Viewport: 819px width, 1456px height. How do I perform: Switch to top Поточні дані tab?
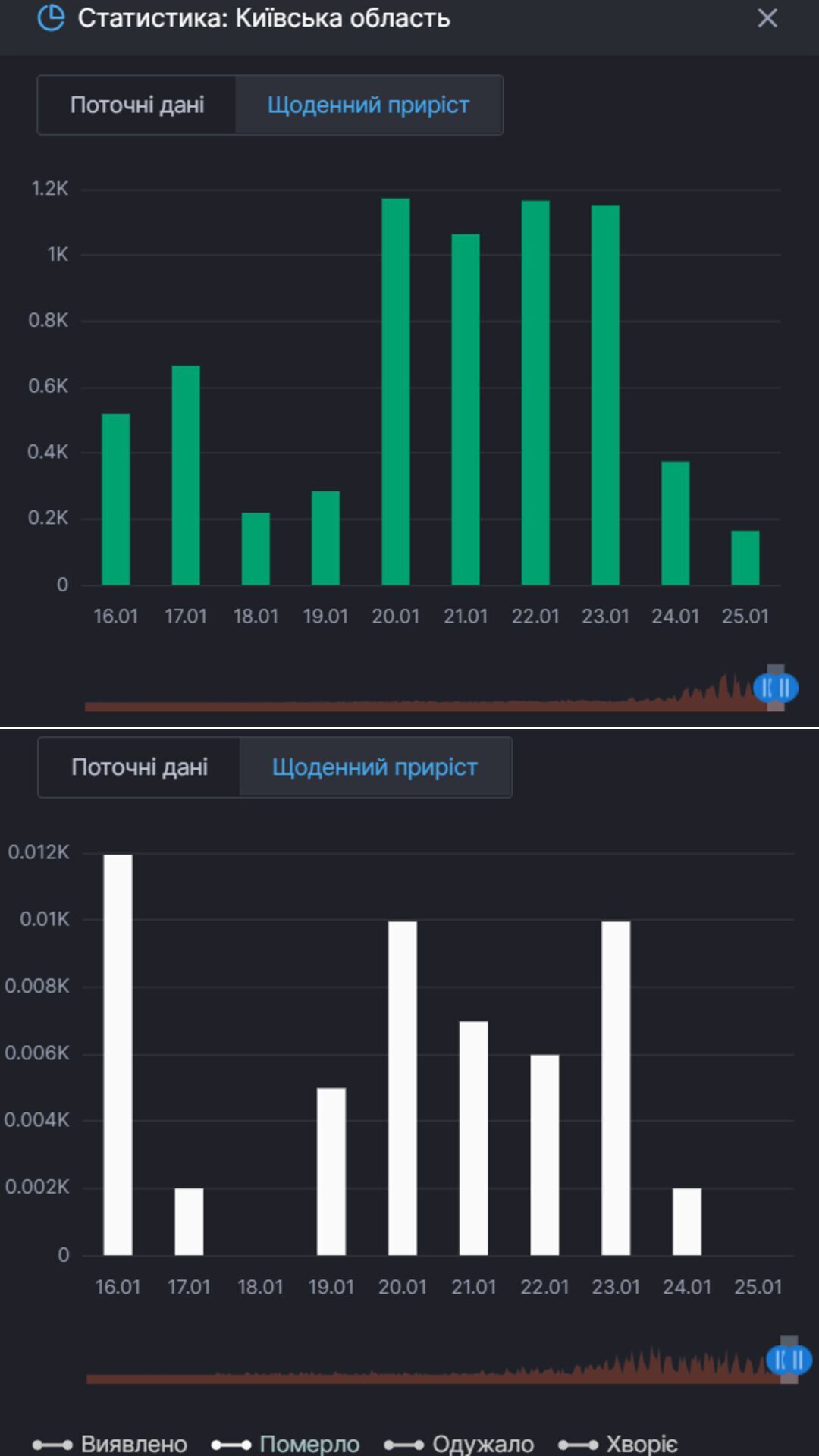tap(137, 105)
